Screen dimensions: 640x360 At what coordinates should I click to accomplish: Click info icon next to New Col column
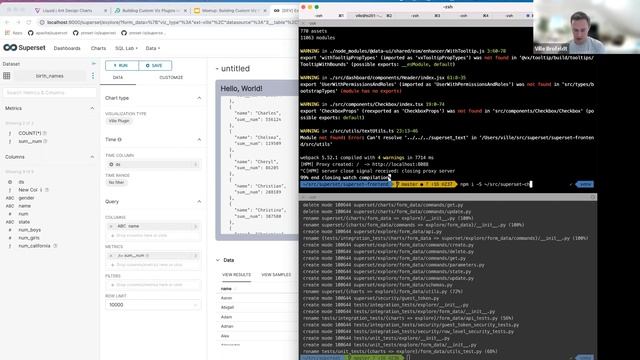tap(47, 190)
